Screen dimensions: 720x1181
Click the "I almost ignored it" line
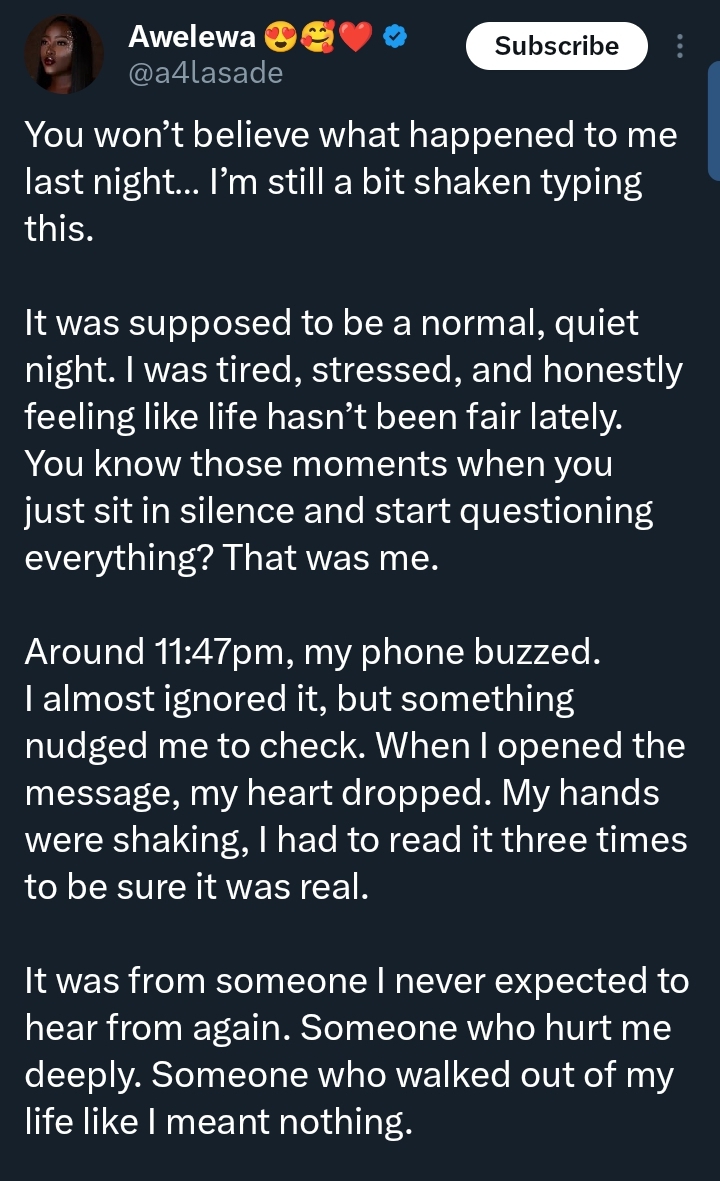click(299, 700)
